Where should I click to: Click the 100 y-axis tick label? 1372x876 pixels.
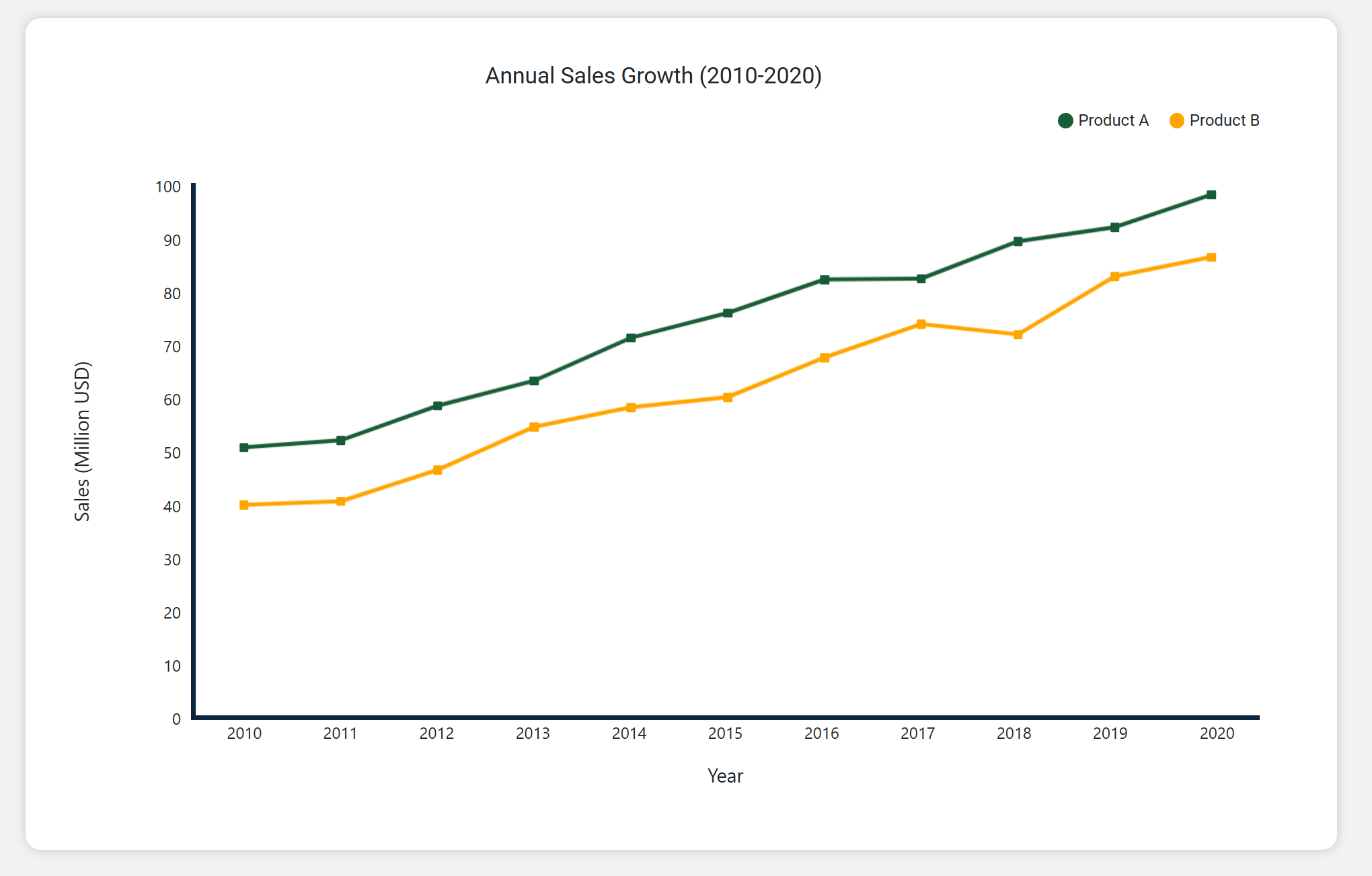pos(168,187)
